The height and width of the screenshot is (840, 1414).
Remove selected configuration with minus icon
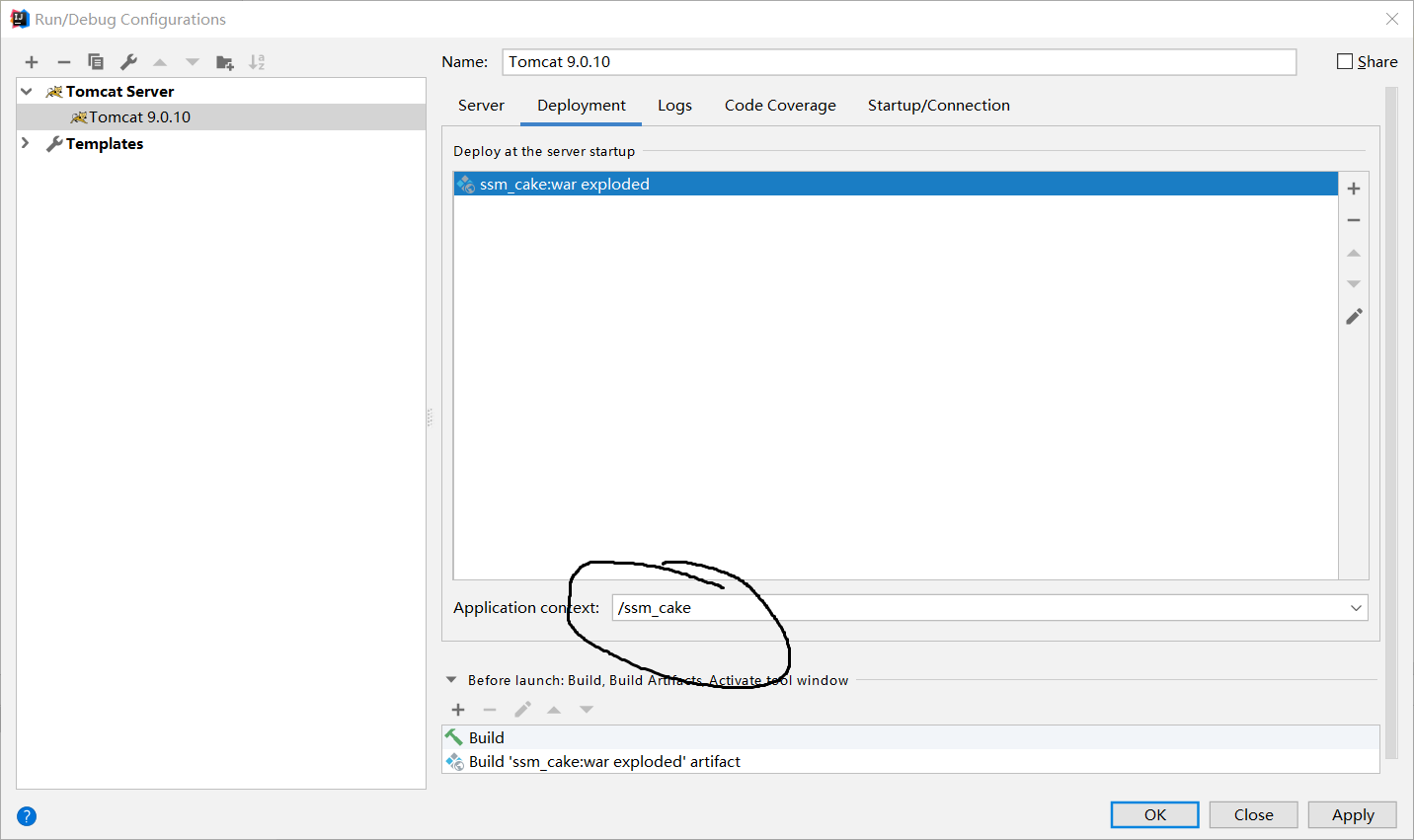(x=64, y=62)
